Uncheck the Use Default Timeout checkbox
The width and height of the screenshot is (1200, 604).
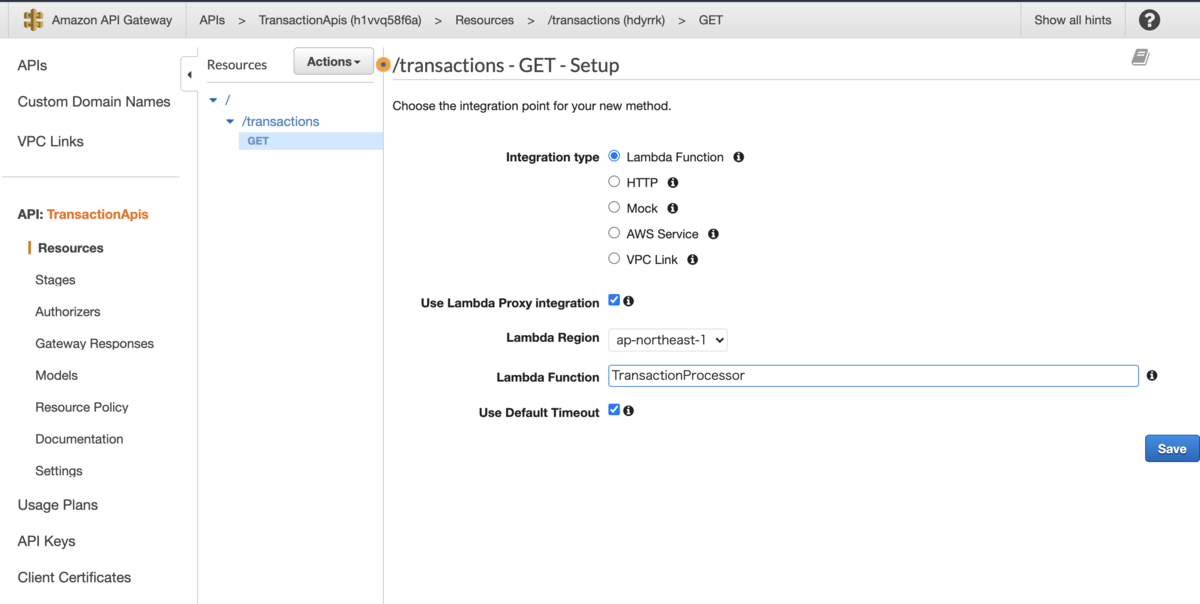[x=614, y=410]
